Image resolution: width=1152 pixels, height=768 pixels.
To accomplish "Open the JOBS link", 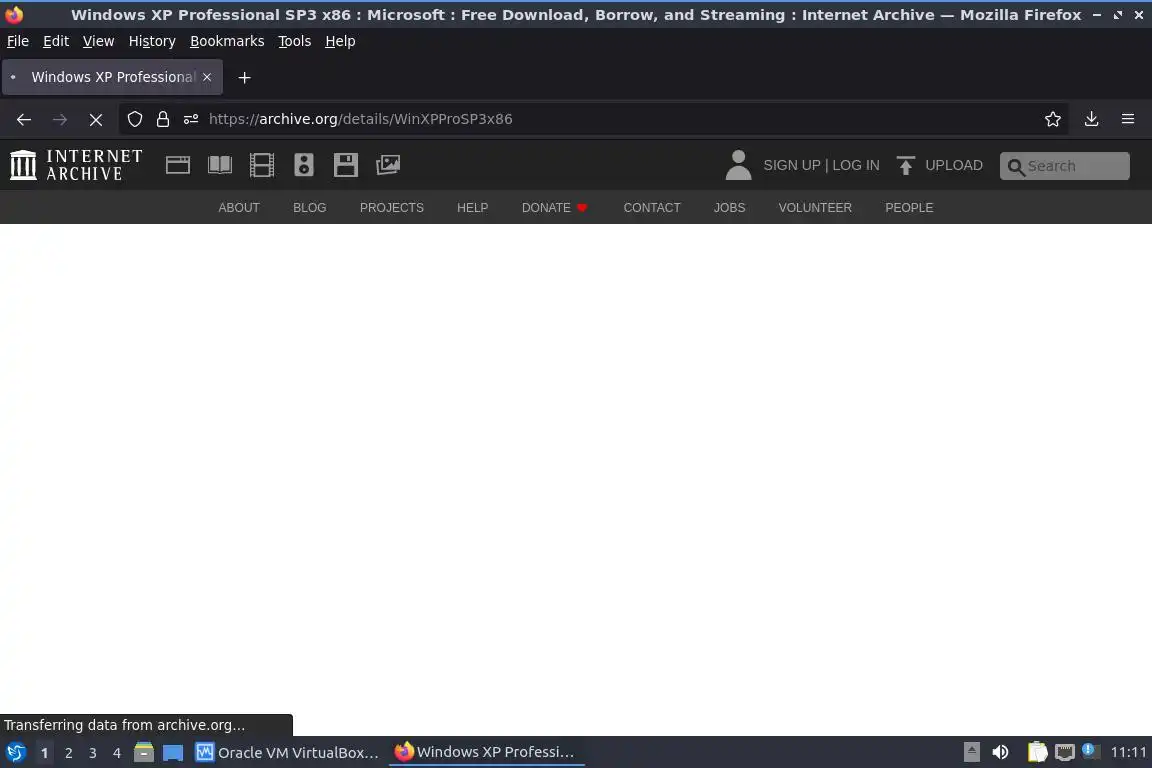I will [730, 208].
